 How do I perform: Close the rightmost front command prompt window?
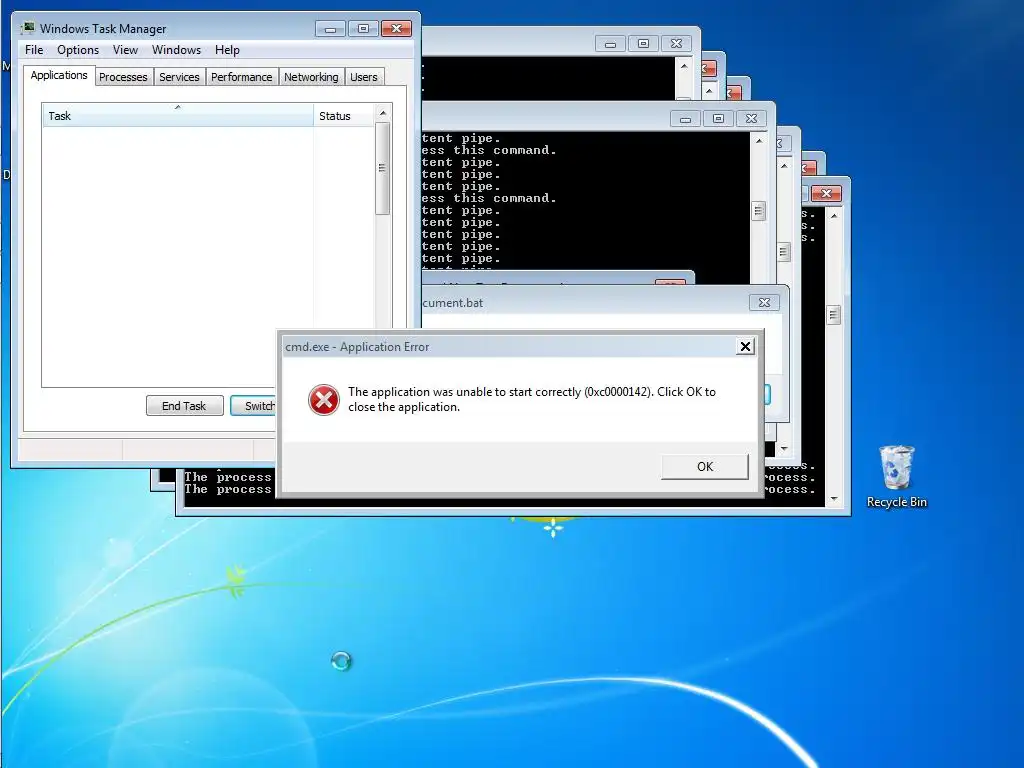click(x=827, y=193)
